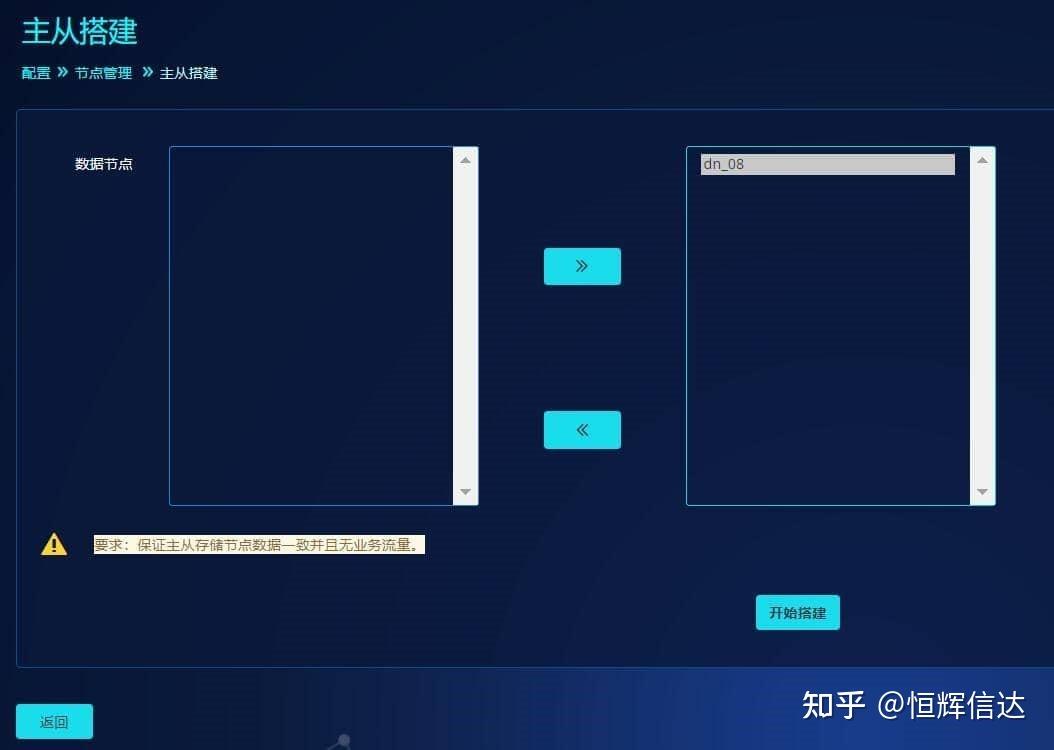Click the highlighted warning text about 主从存储节点

pyautogui.click(x=258, y=544)
